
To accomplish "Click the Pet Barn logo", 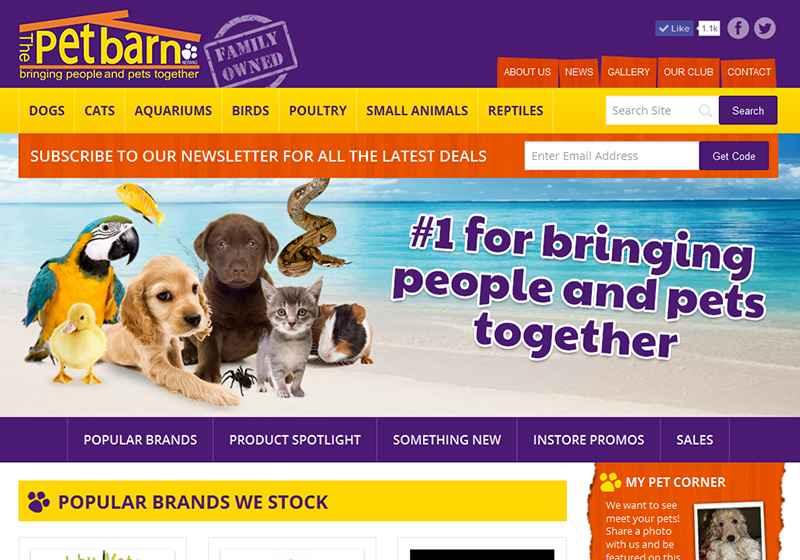I will point(109,47).
